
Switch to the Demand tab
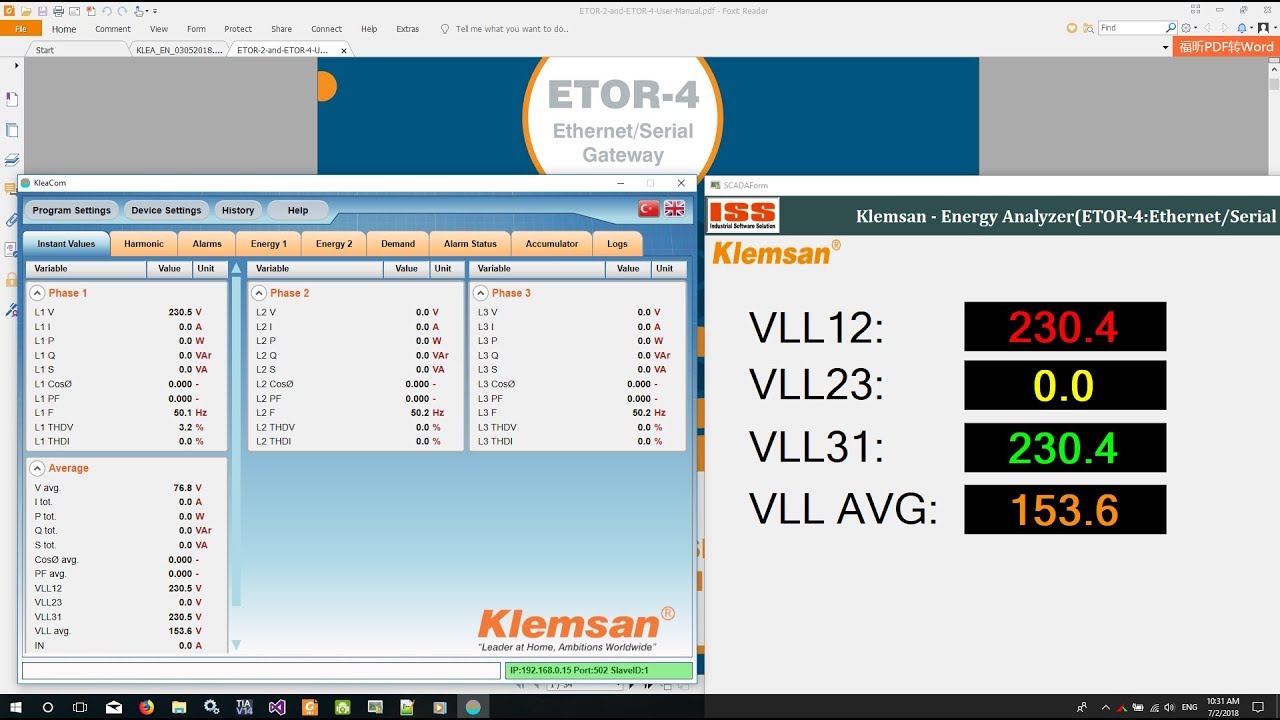[398, 244]
